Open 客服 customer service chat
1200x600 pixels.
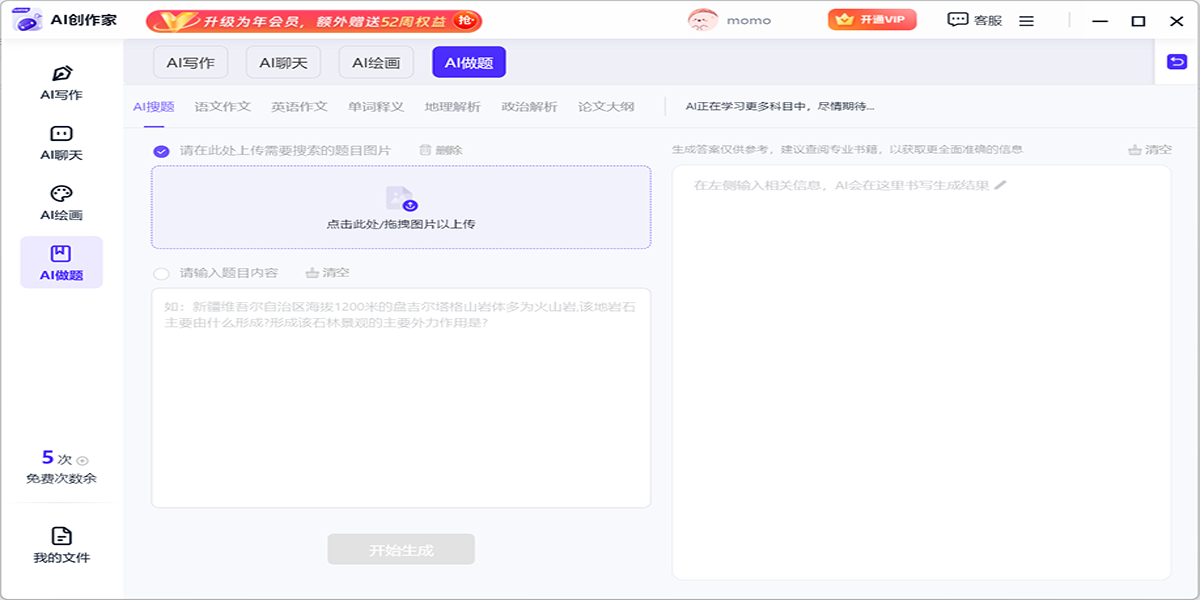(975, 20)
